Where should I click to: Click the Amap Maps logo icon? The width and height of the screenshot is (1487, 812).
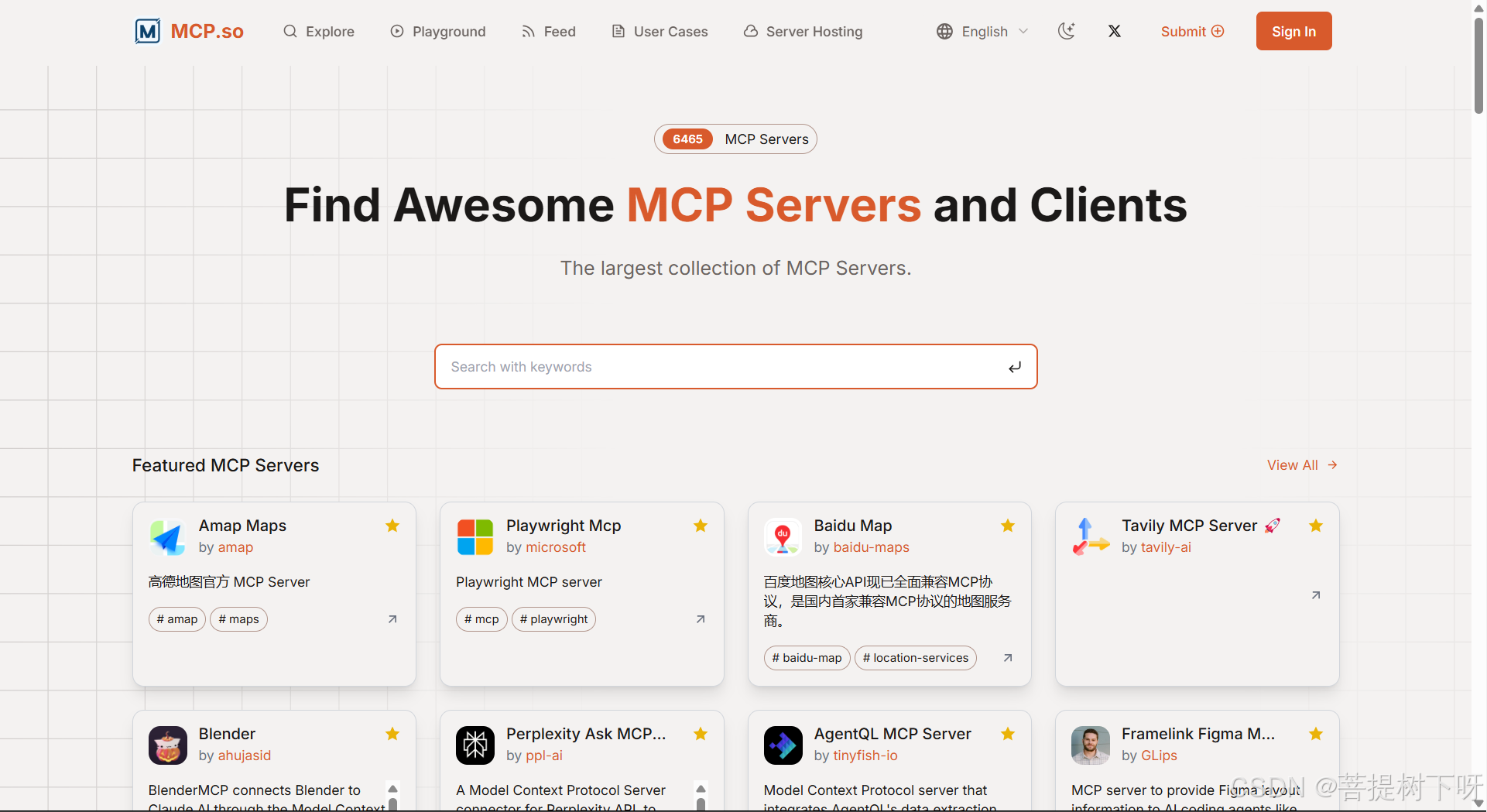click(168, 537)
